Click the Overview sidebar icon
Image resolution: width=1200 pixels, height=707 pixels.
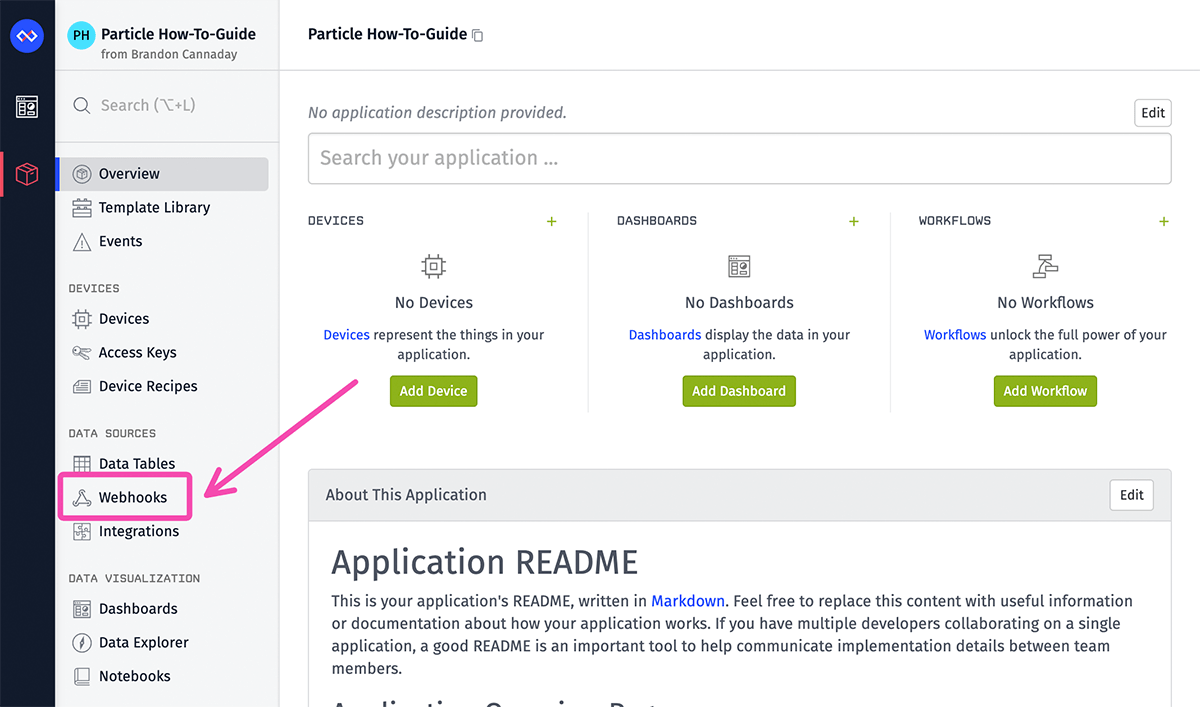coord(82,174)
